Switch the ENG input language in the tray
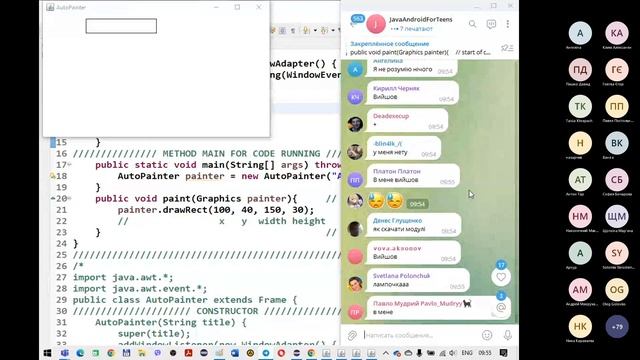 click(467, 353)
